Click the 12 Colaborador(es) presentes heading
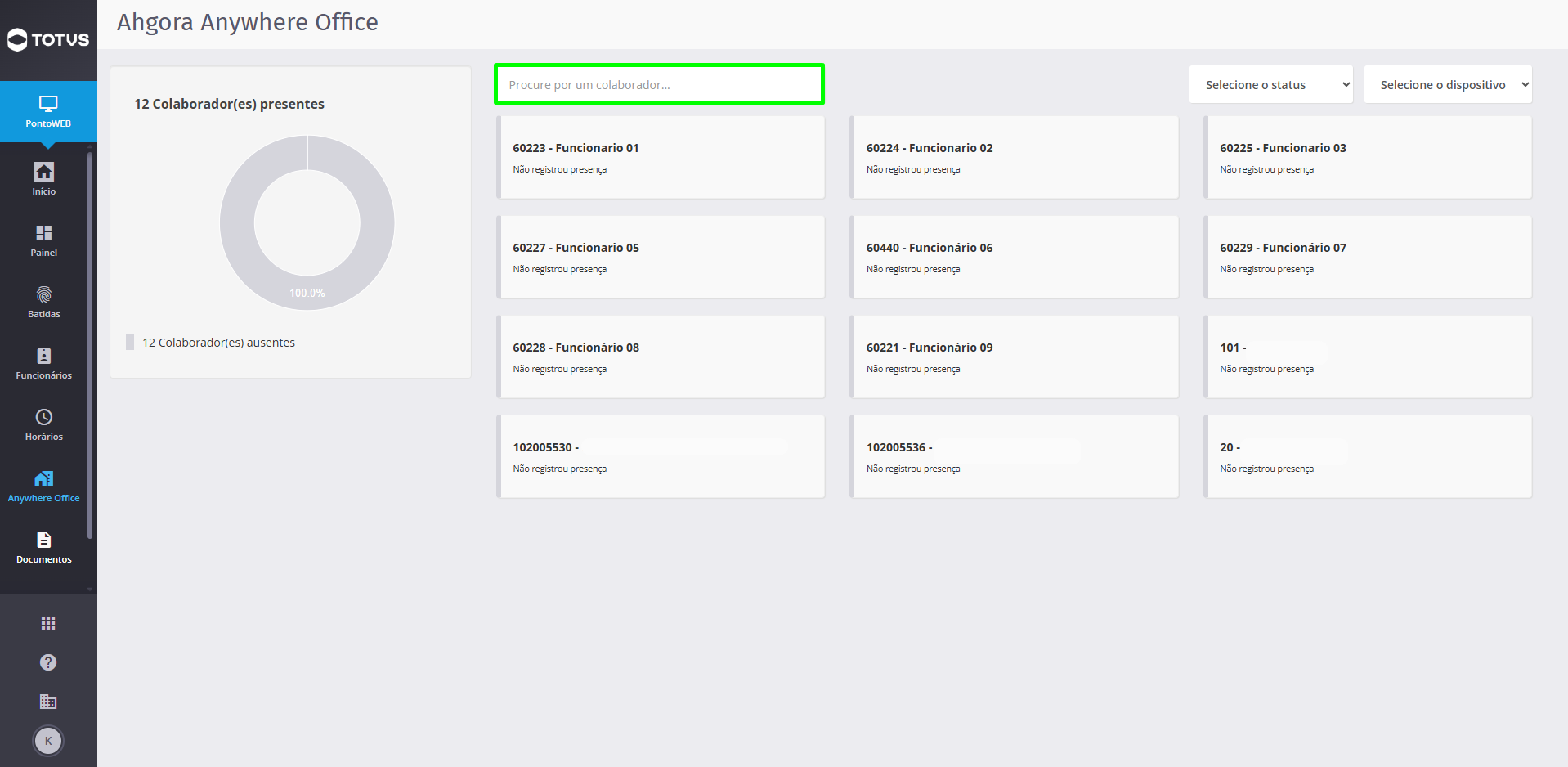Screen dimensions: 1568x767 click(229, 104)
